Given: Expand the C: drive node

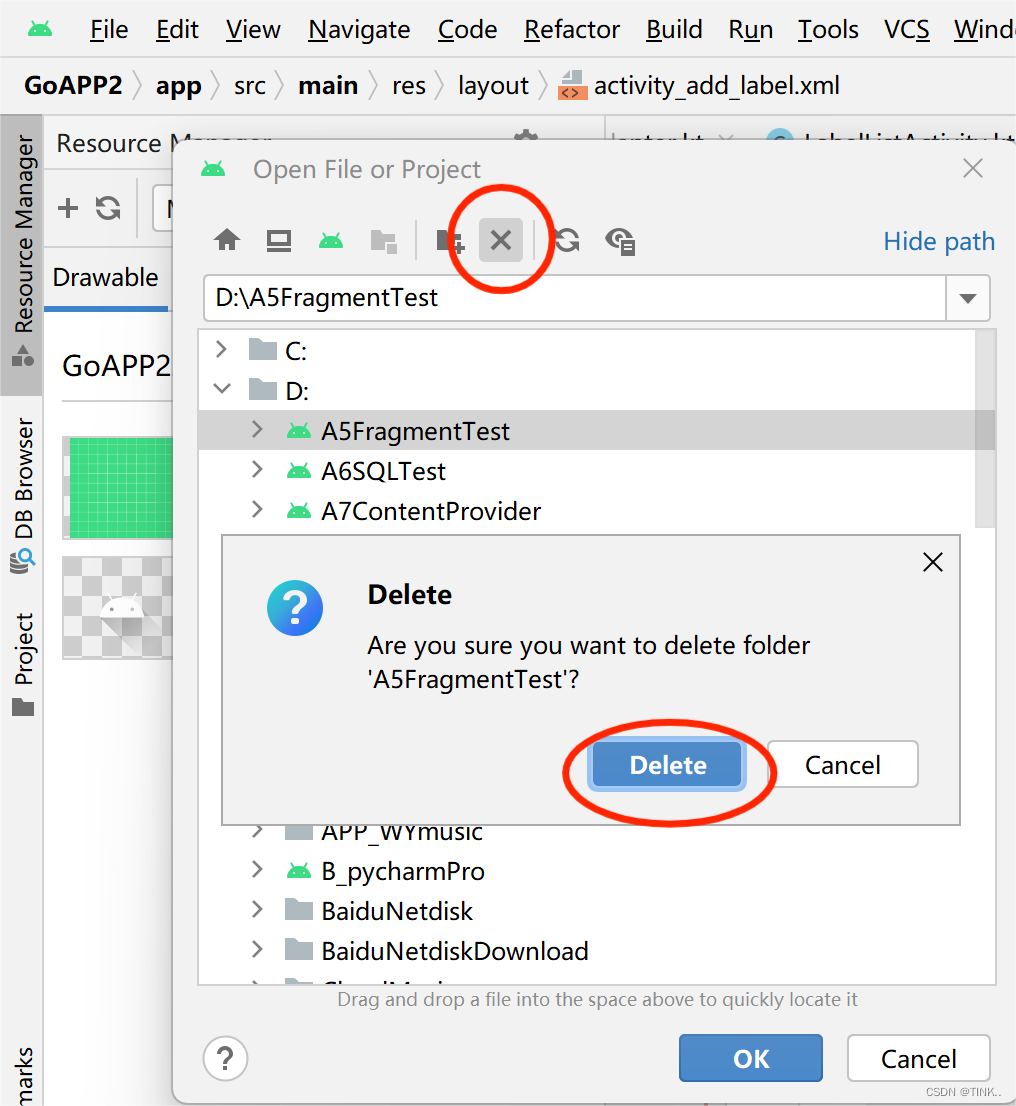Looking at the screenshot, I should [222, 350].
